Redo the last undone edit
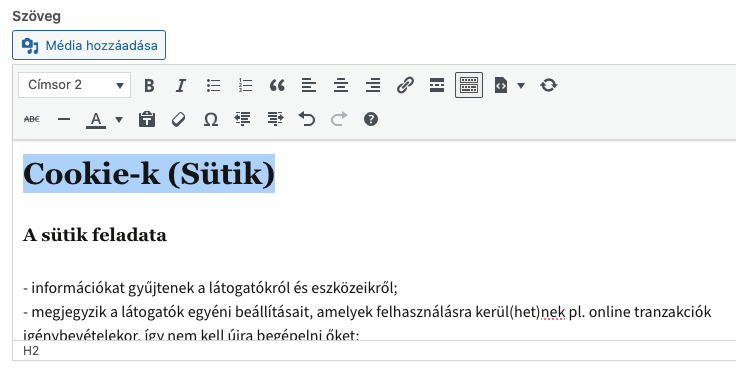The image size is (736, 375). pos(339,119)
